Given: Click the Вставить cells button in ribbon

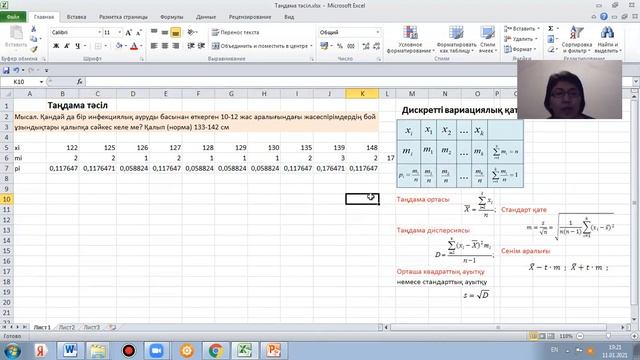Looking at the screenshot, I should click(x=521, y=29).
